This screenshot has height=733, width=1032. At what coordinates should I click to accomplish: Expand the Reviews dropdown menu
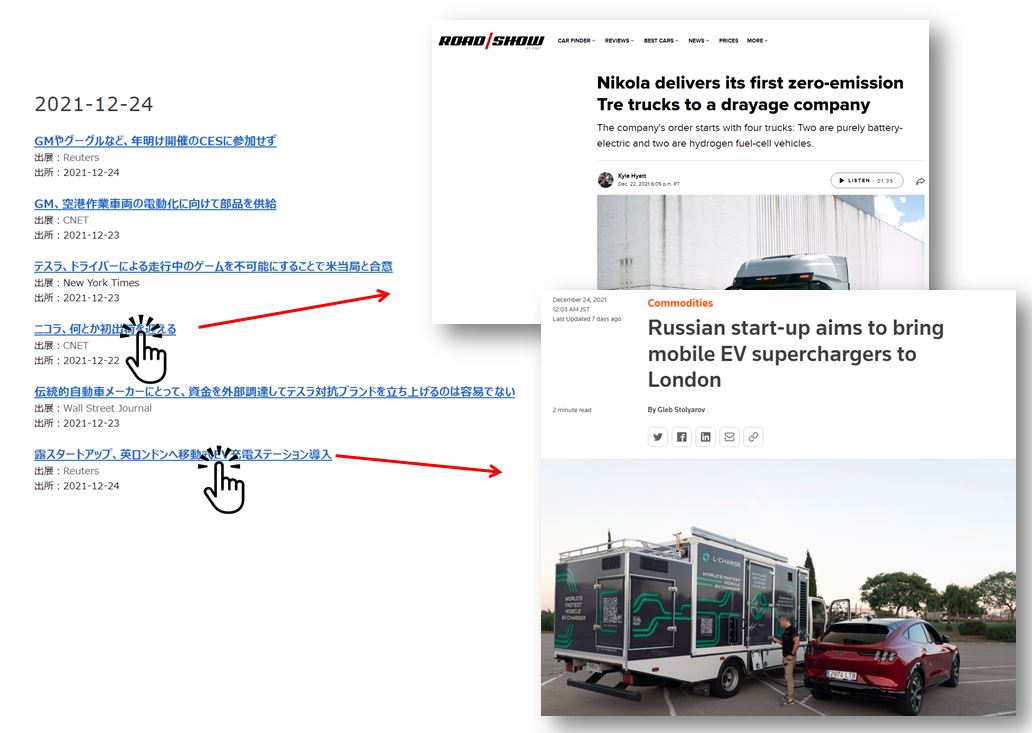[619, 41]
